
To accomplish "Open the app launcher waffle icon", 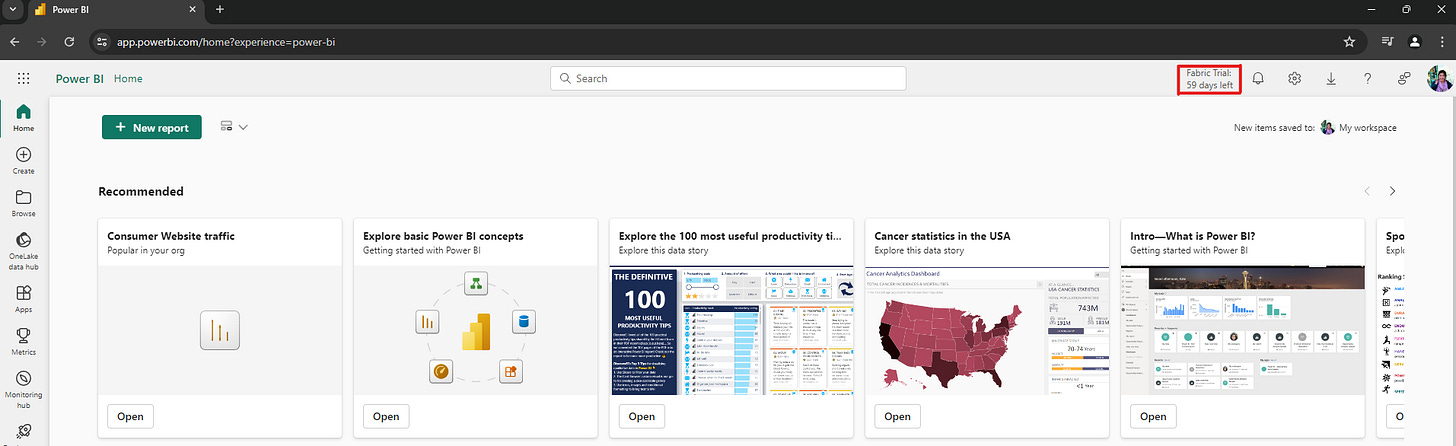I will pos(23,78).
